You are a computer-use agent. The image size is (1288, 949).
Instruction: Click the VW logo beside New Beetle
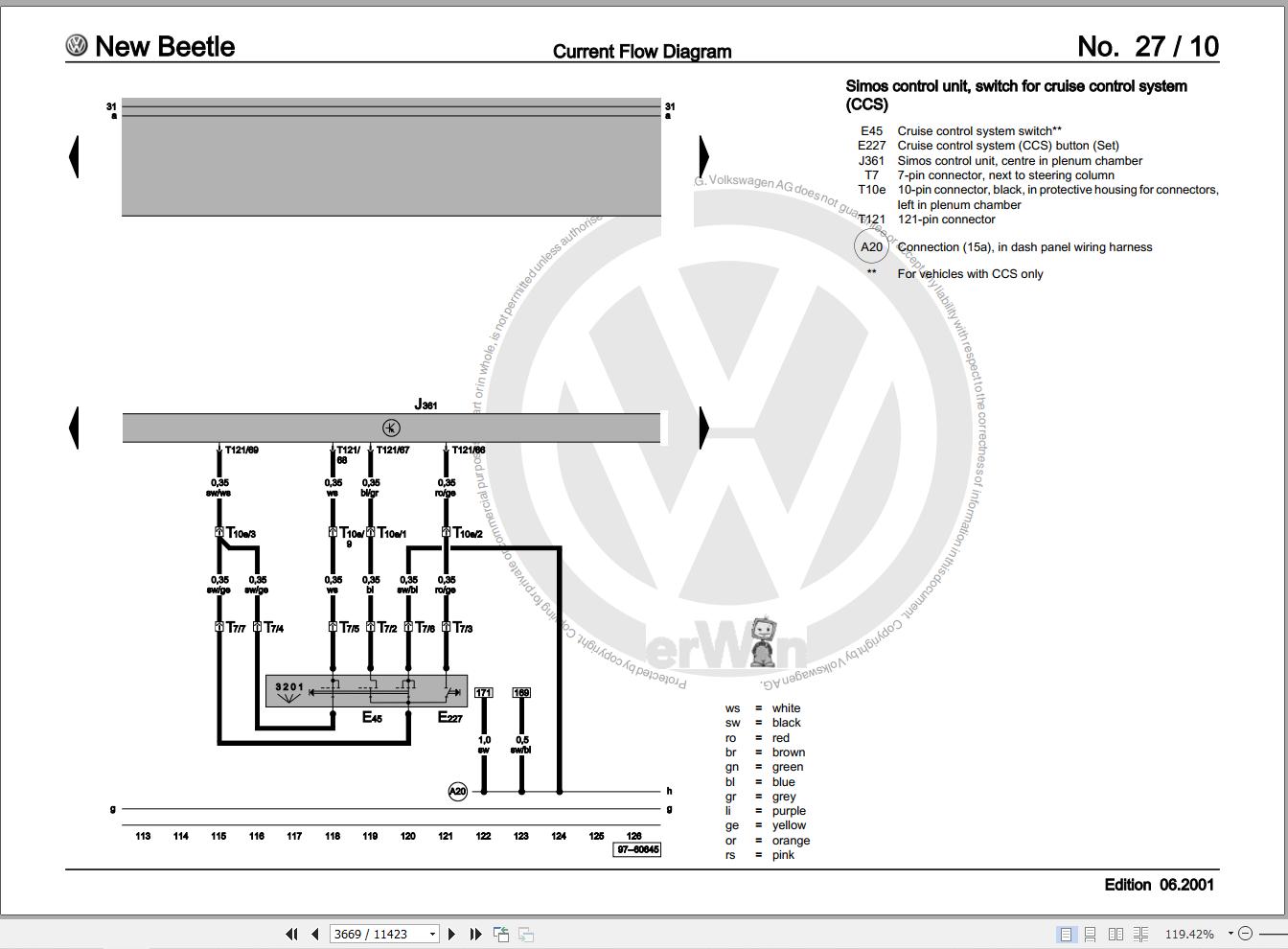click(x=77, y=45)
